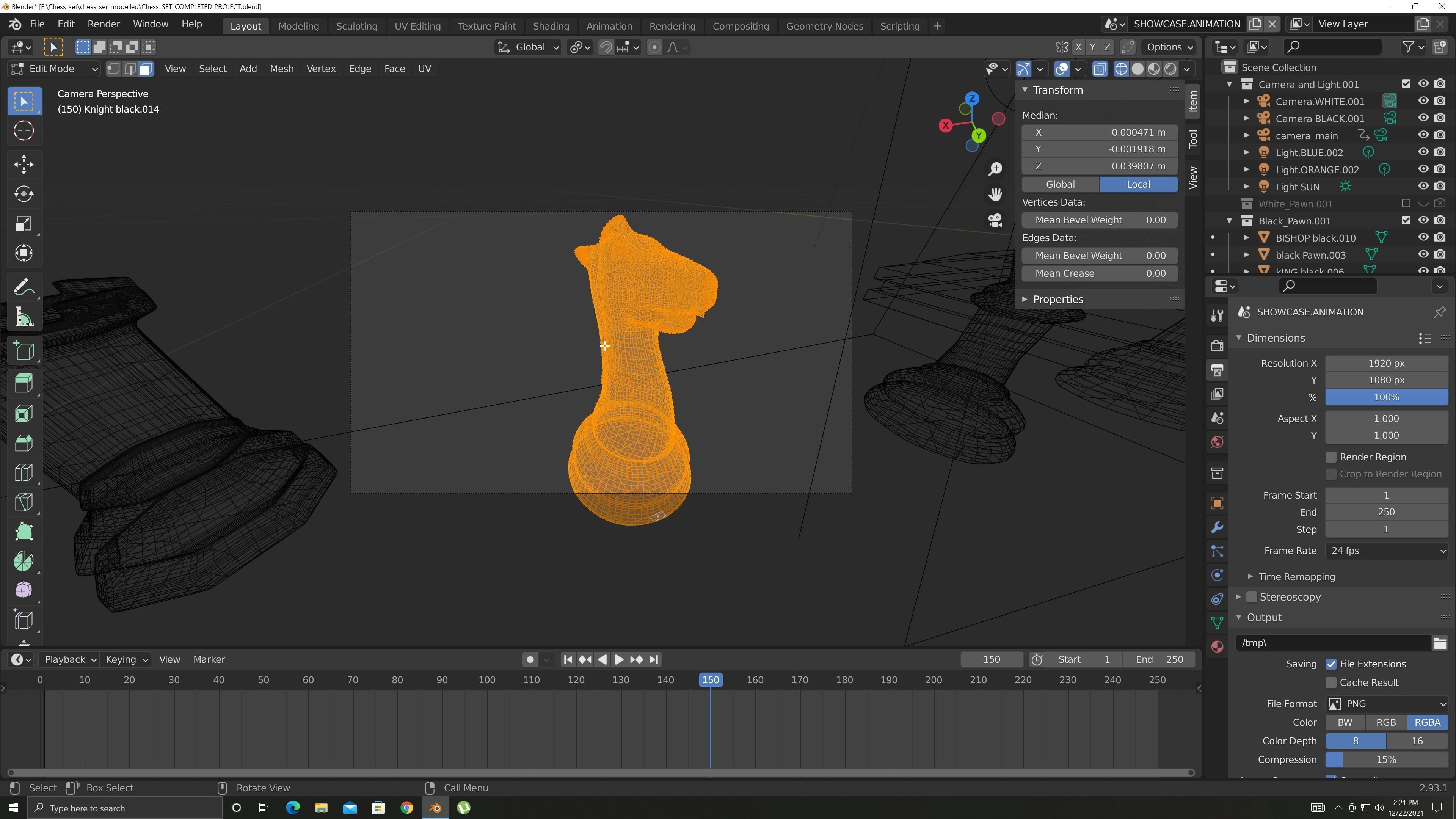Select the Bevel tool
Viewport: 1456px width, 819px height.
[24, 442]
